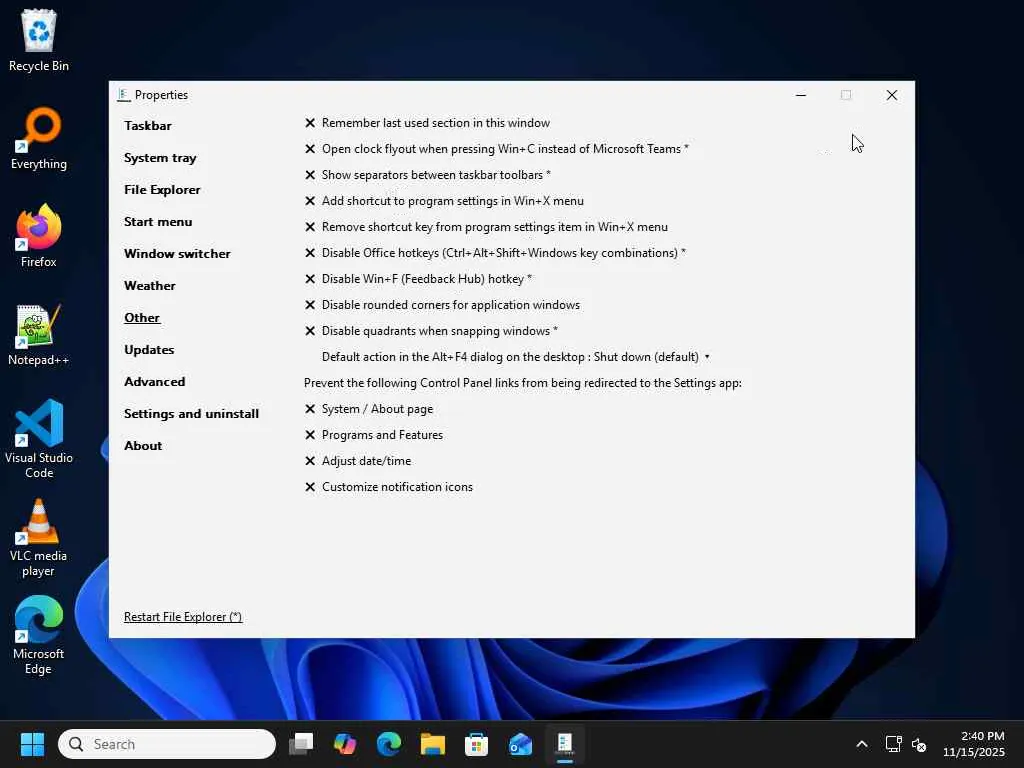The image size is (1024, 768).
Task: Minimize the Properties window
Action: tap(801, 95)
